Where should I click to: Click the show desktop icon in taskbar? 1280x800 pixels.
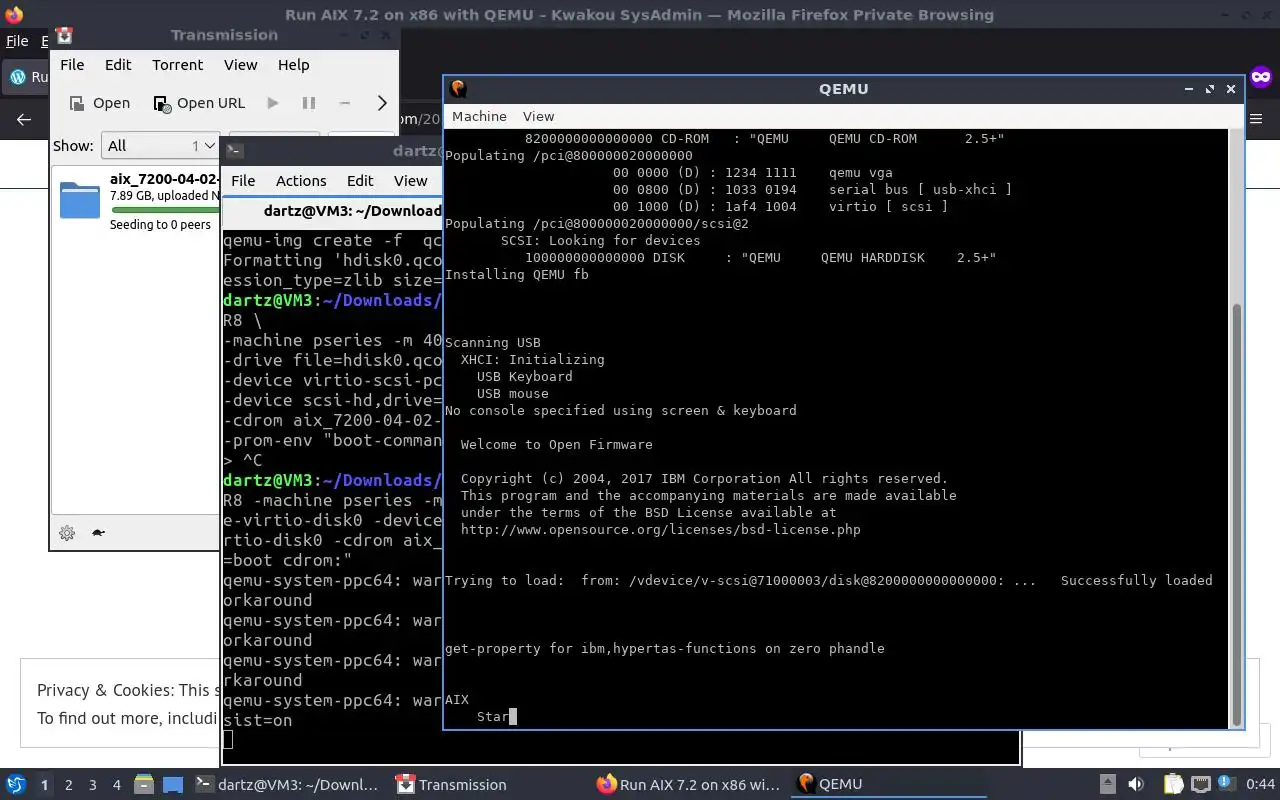tap(172, 785)
